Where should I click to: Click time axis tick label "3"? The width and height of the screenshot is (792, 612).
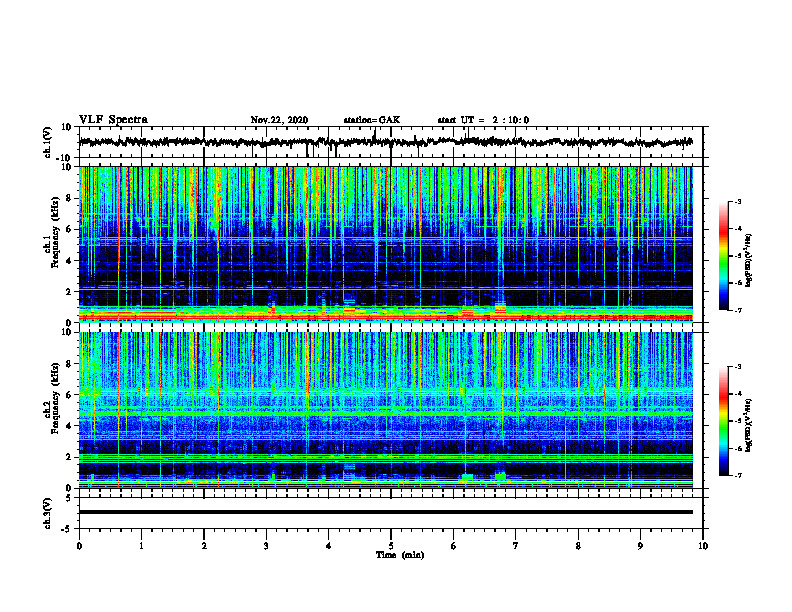tap(266, 546)
